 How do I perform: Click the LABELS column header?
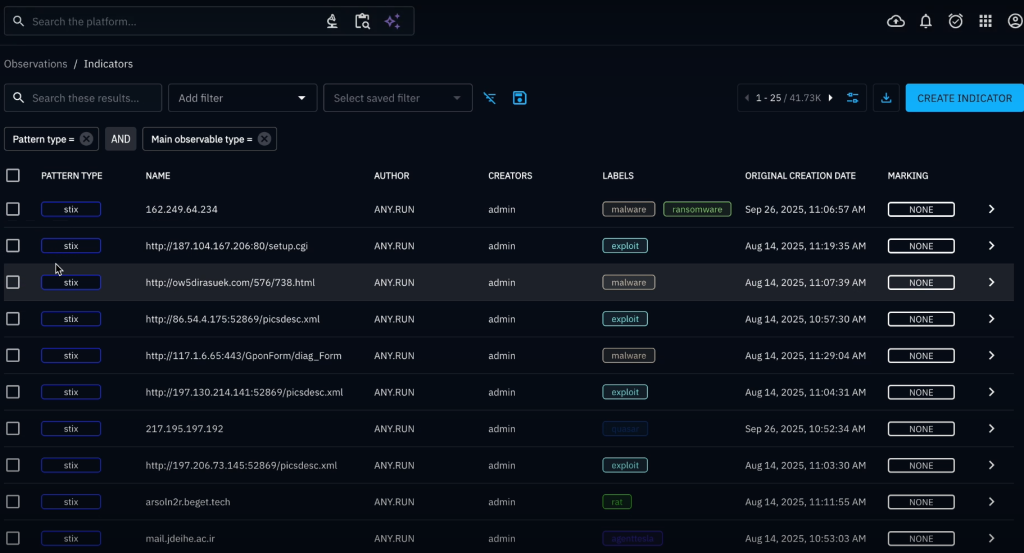tap(618, 176)
